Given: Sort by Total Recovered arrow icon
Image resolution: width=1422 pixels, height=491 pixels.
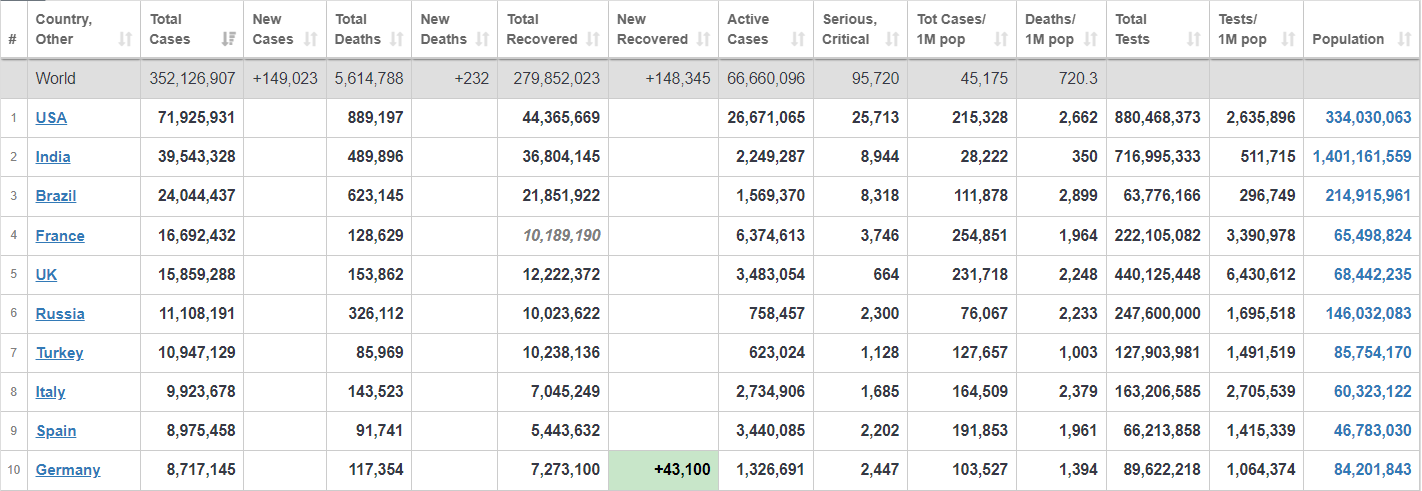Looking at the screenshot, I should (593, 40).
